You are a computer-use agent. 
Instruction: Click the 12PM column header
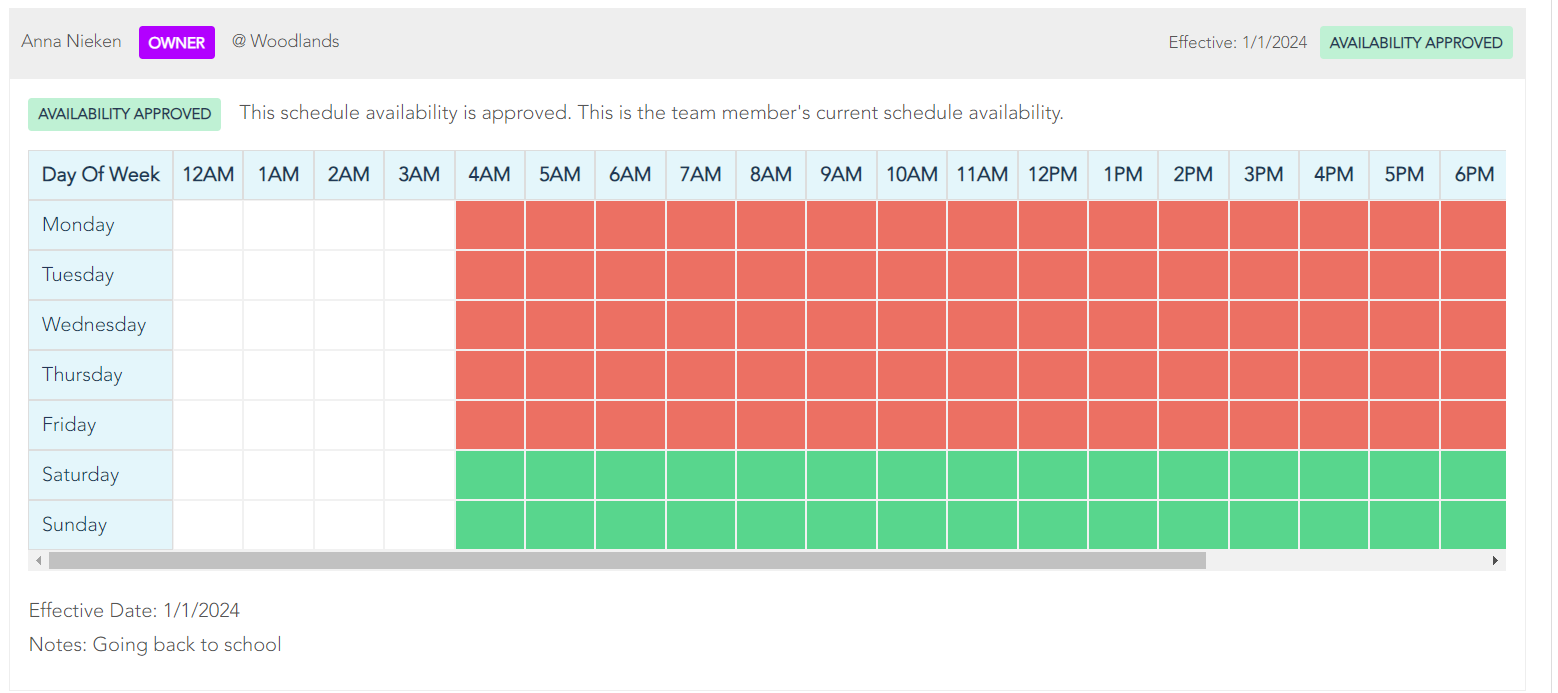(x=1052, y=175)
